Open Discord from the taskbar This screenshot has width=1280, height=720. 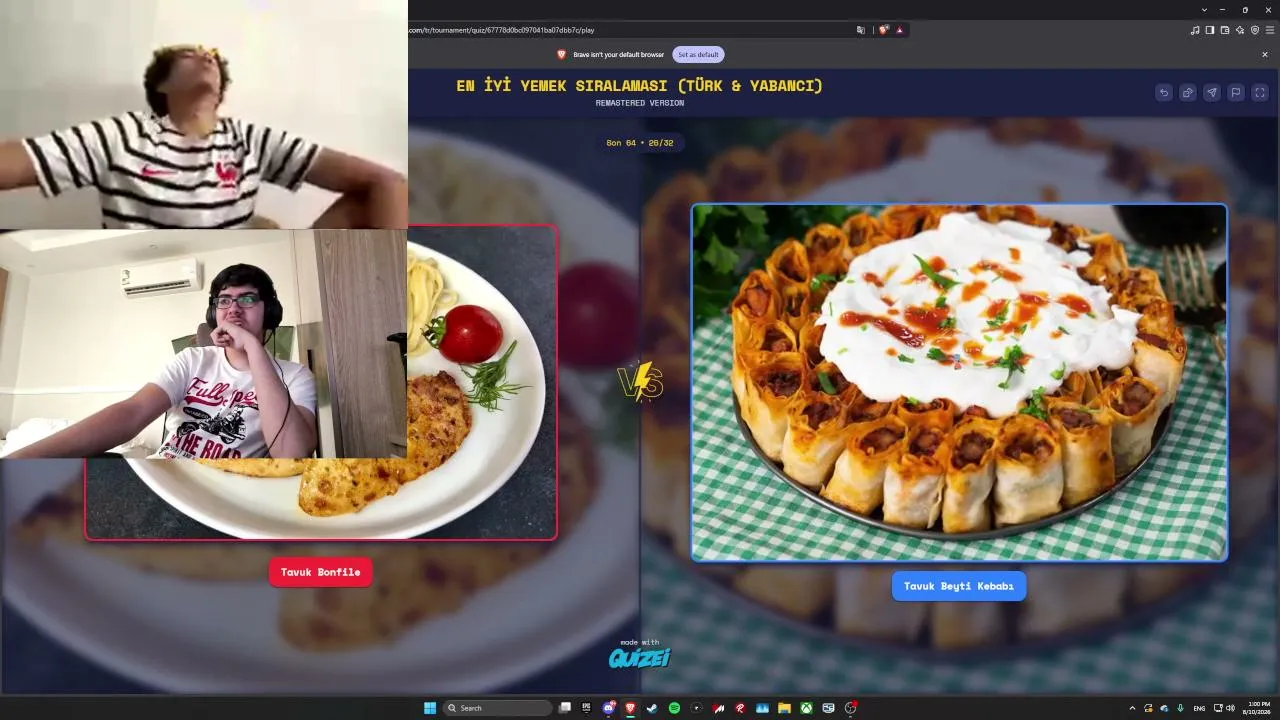coord(609,708)
